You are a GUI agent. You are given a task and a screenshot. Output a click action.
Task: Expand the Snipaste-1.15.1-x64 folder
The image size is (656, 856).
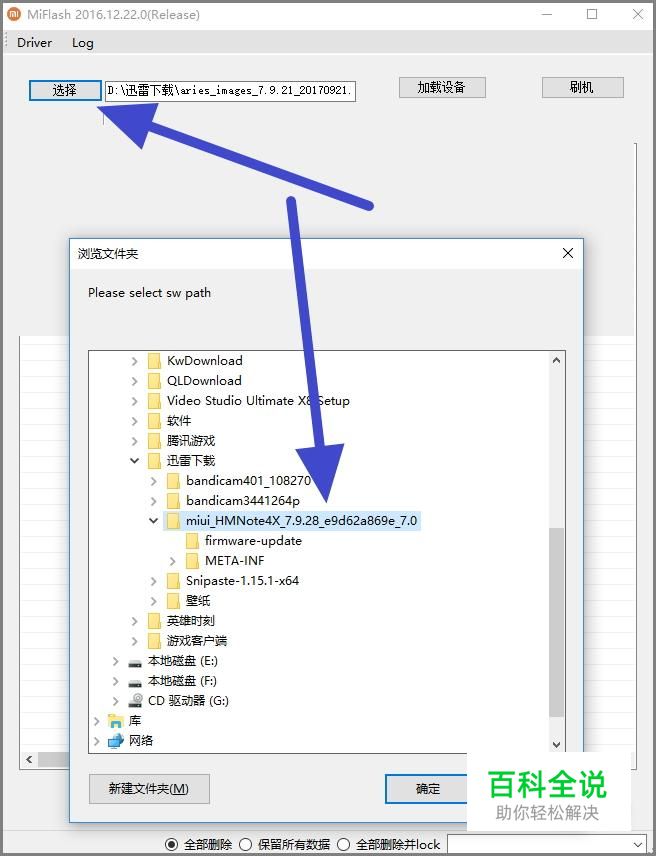(153, 581)
